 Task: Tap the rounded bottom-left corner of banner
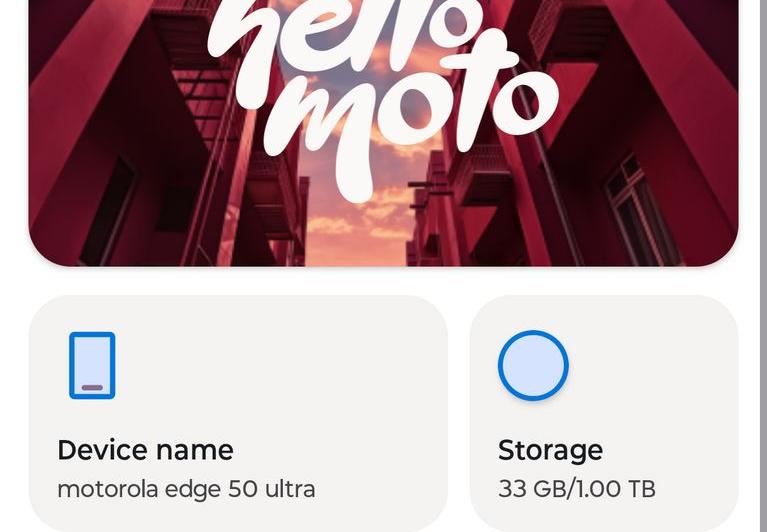pos(50,245)
